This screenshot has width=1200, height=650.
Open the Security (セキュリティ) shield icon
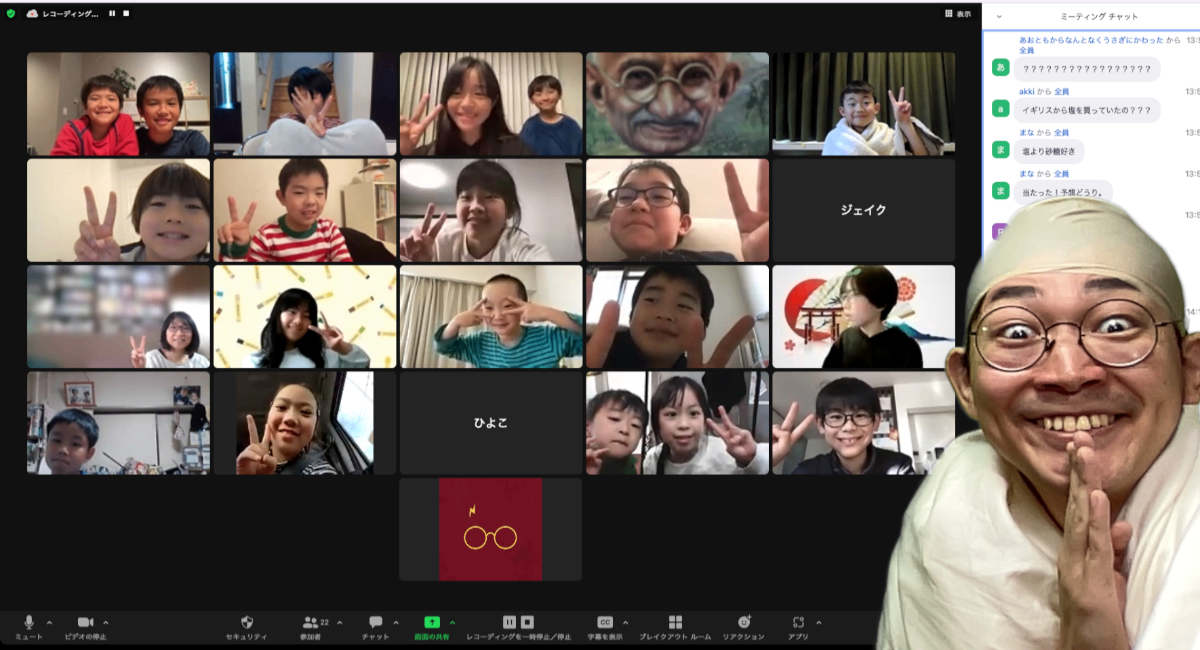[x=247, y=622]
